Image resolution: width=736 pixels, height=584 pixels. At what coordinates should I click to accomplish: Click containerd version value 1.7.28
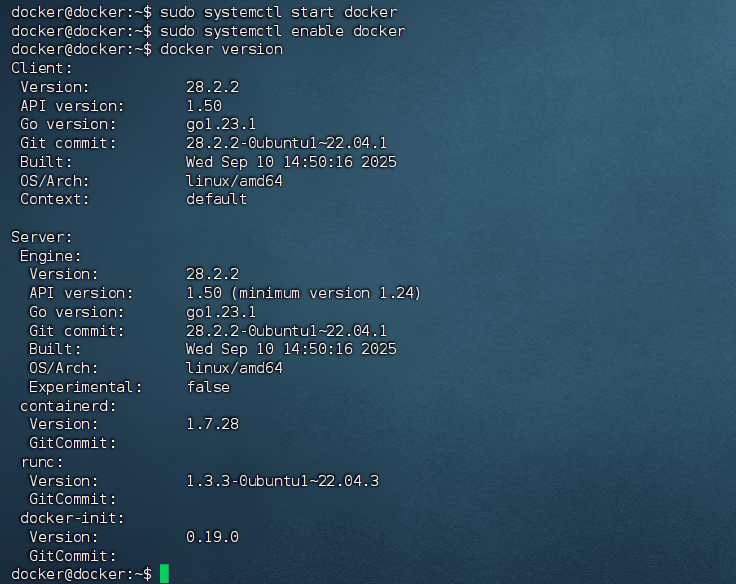point(213,424)
